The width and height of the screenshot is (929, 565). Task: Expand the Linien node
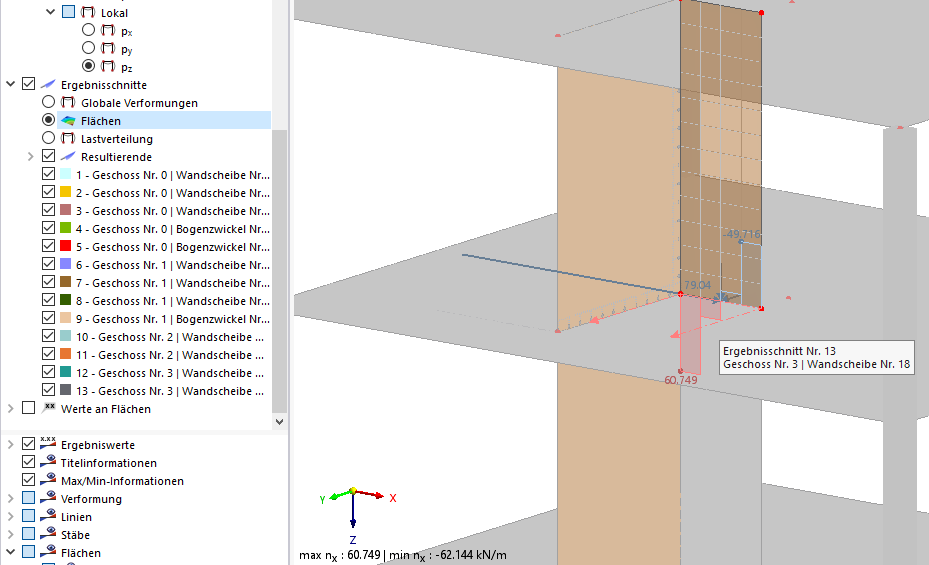pos(10,516)
